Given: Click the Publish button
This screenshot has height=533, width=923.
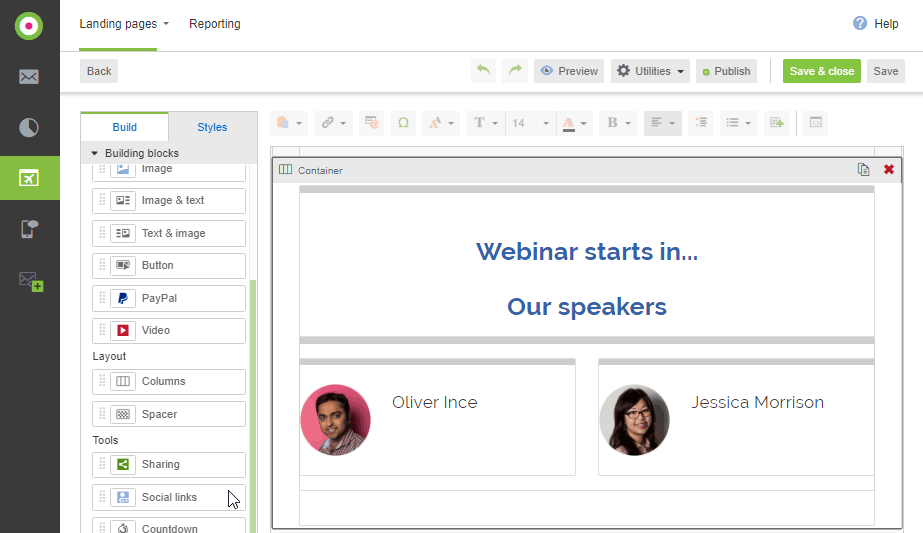Looking at the screenshot, I should click(x=726, y=71).
